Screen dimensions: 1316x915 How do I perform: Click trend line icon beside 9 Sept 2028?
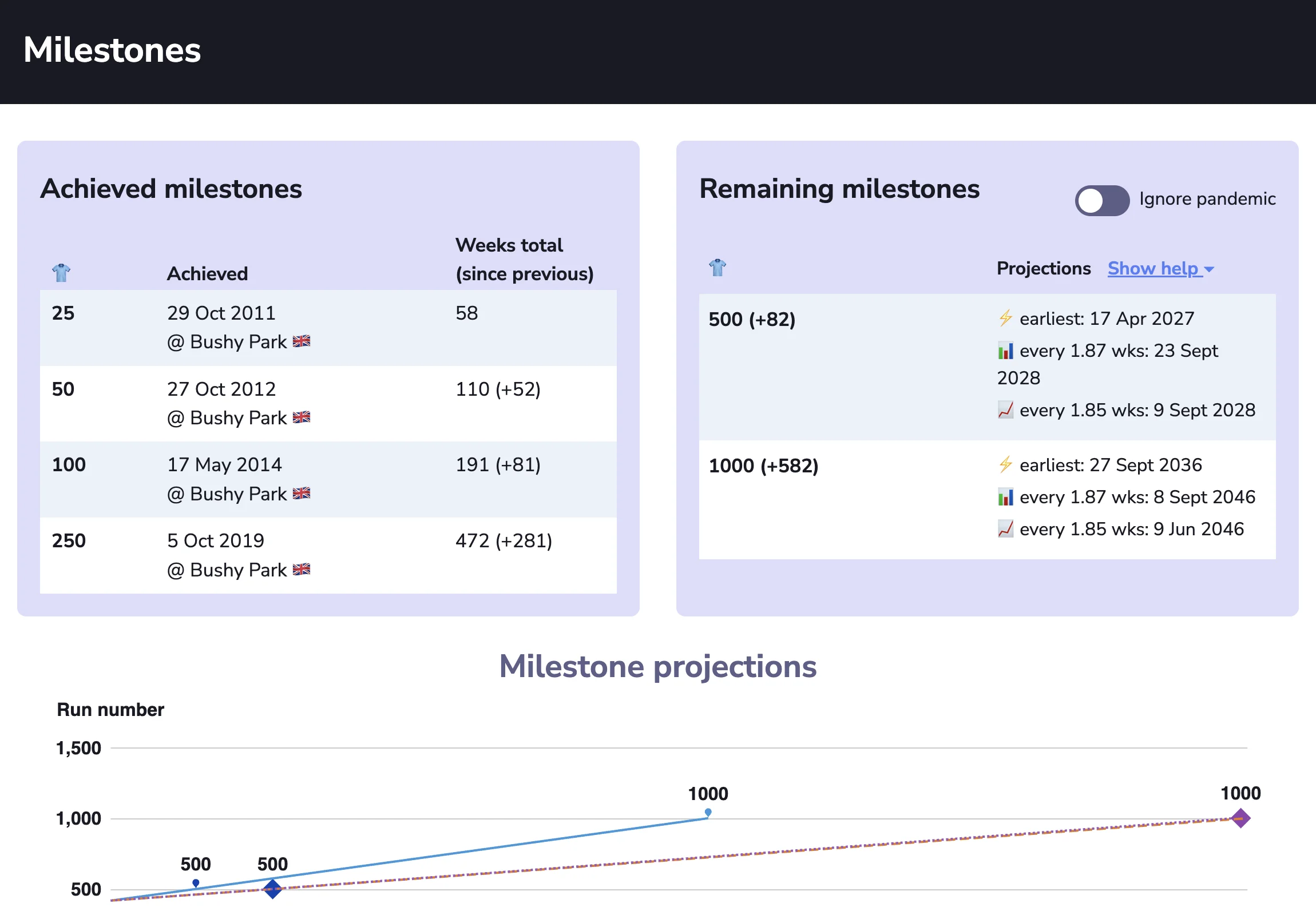click(1005, 409)
